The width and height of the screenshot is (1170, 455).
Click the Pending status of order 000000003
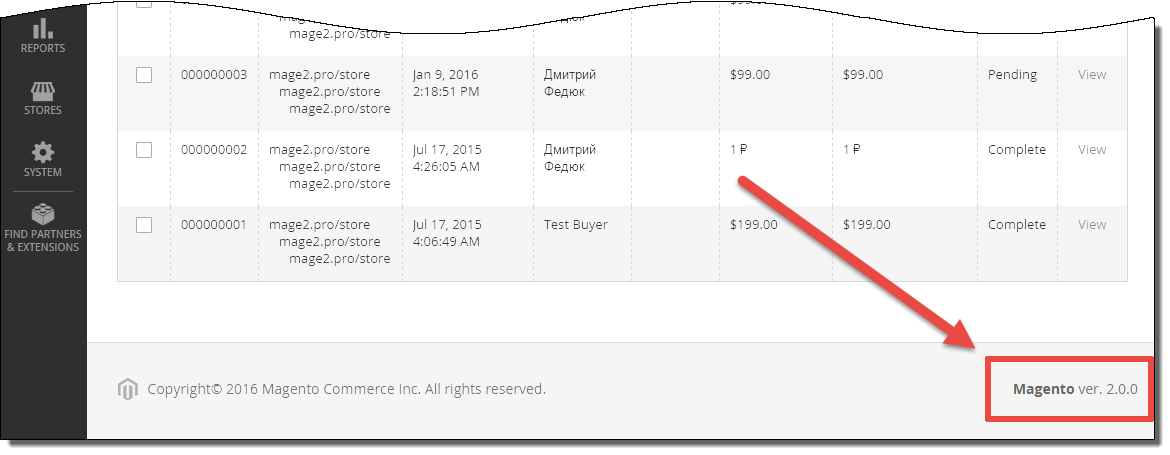point(1013,75)
